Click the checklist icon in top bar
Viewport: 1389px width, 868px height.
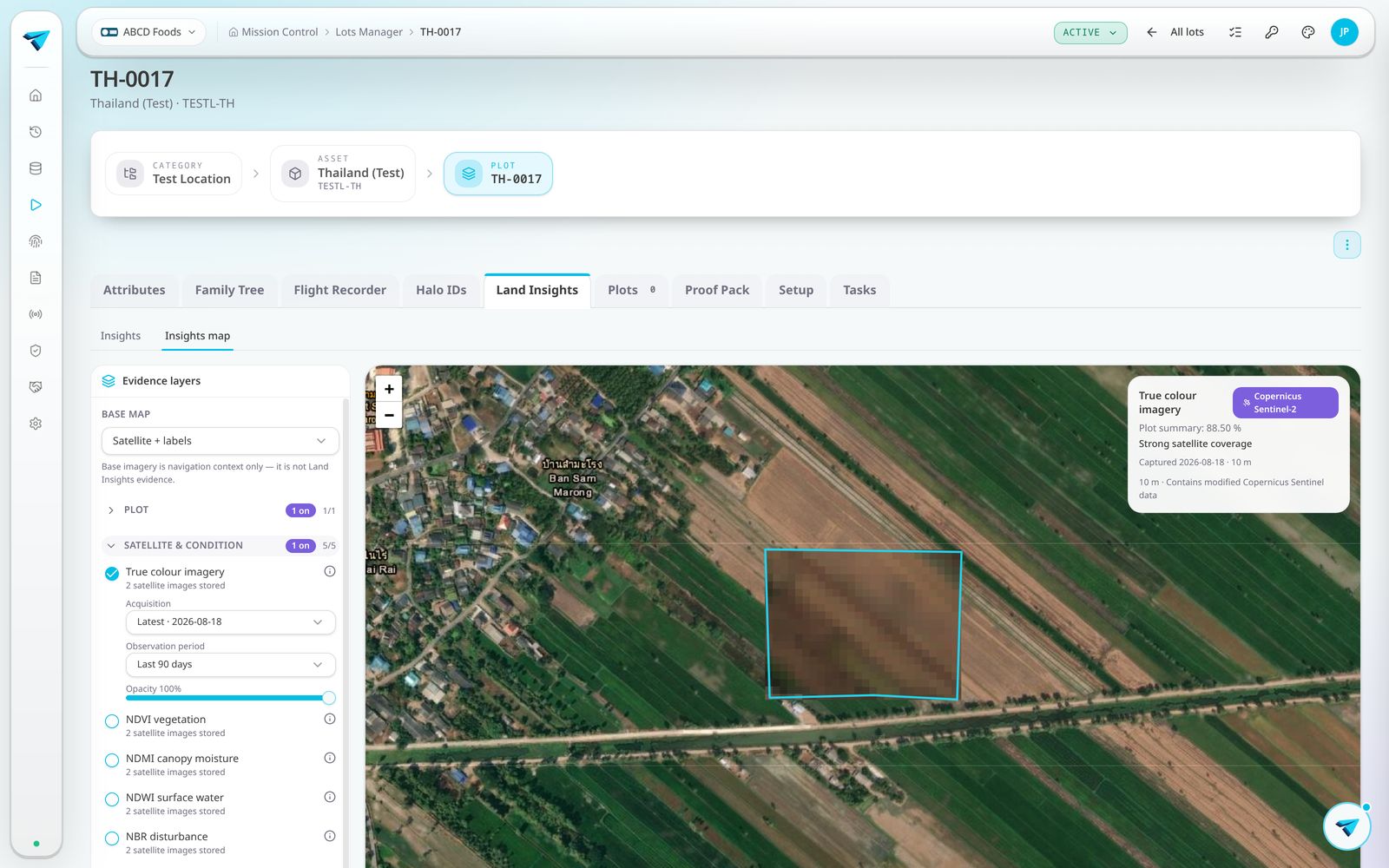1235,32
